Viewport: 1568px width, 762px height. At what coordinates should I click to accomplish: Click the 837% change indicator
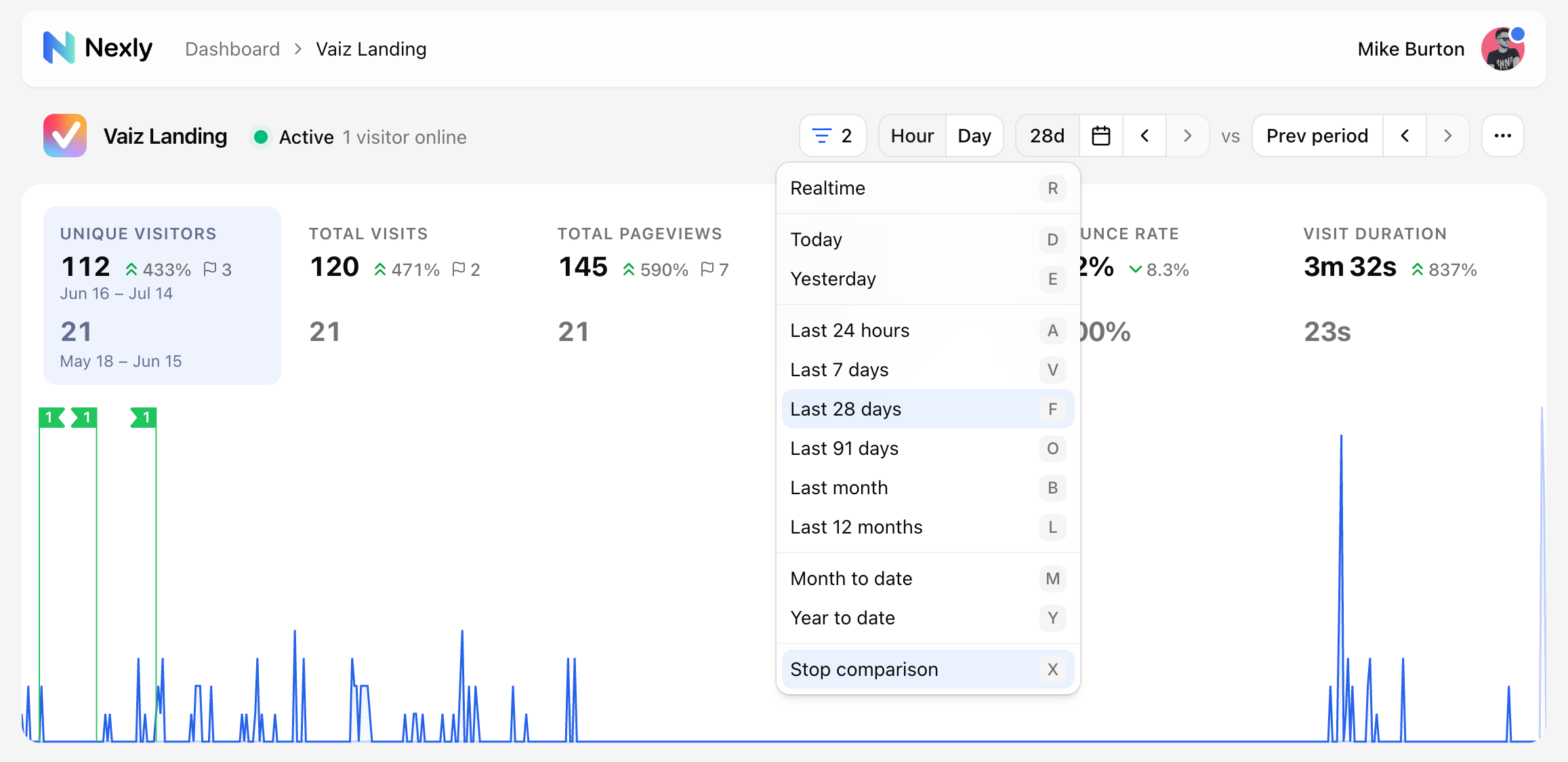click(1444, 269)
